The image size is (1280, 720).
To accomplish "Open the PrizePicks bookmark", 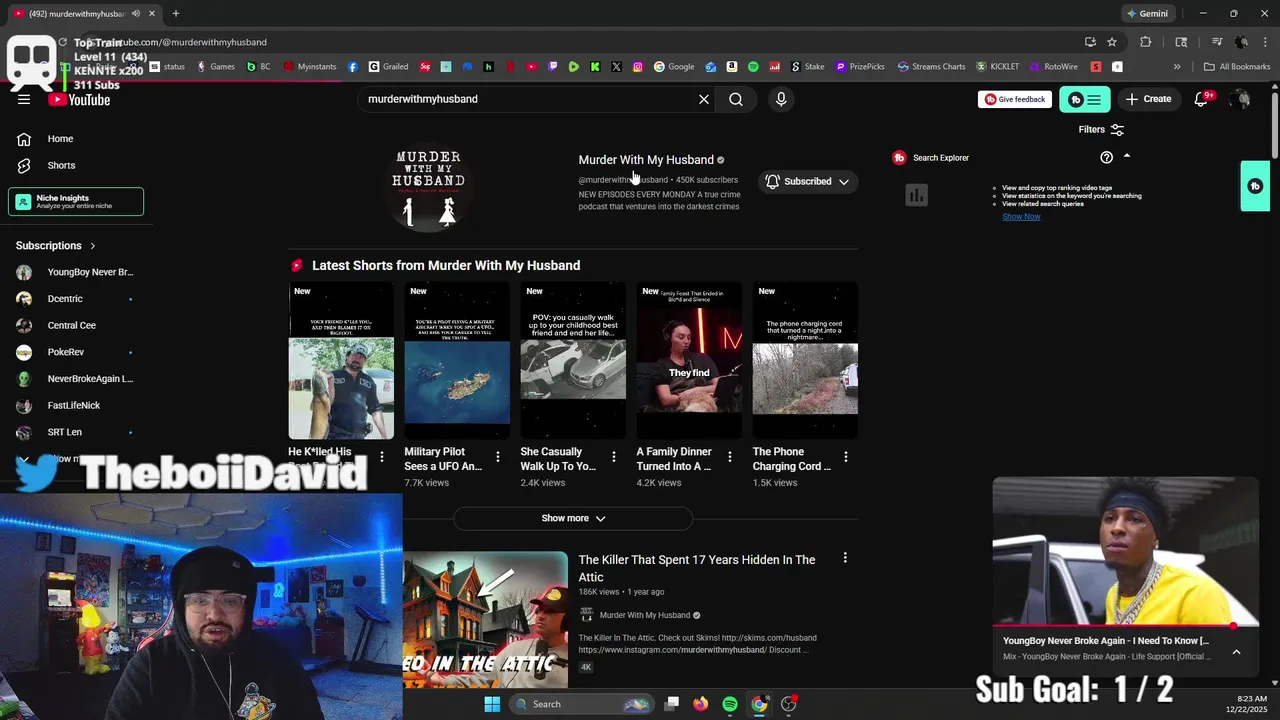I will 860,67.
